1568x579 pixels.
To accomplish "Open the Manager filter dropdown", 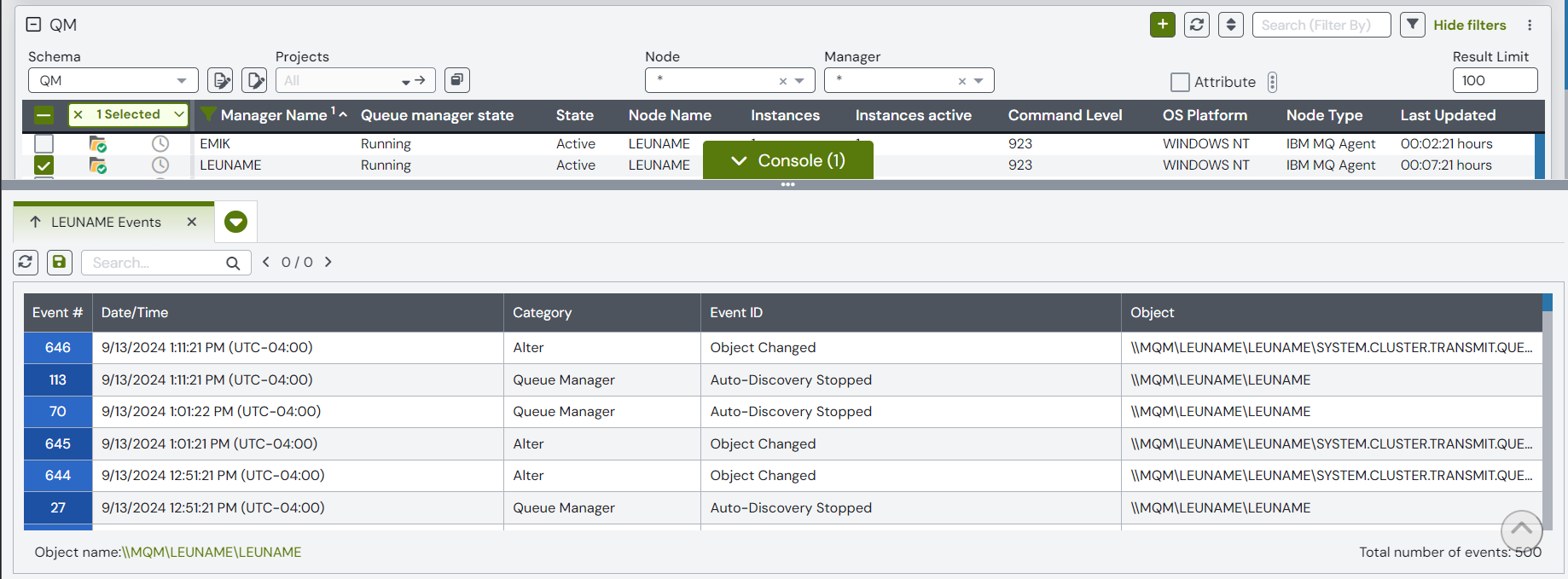I will (979, 81).
